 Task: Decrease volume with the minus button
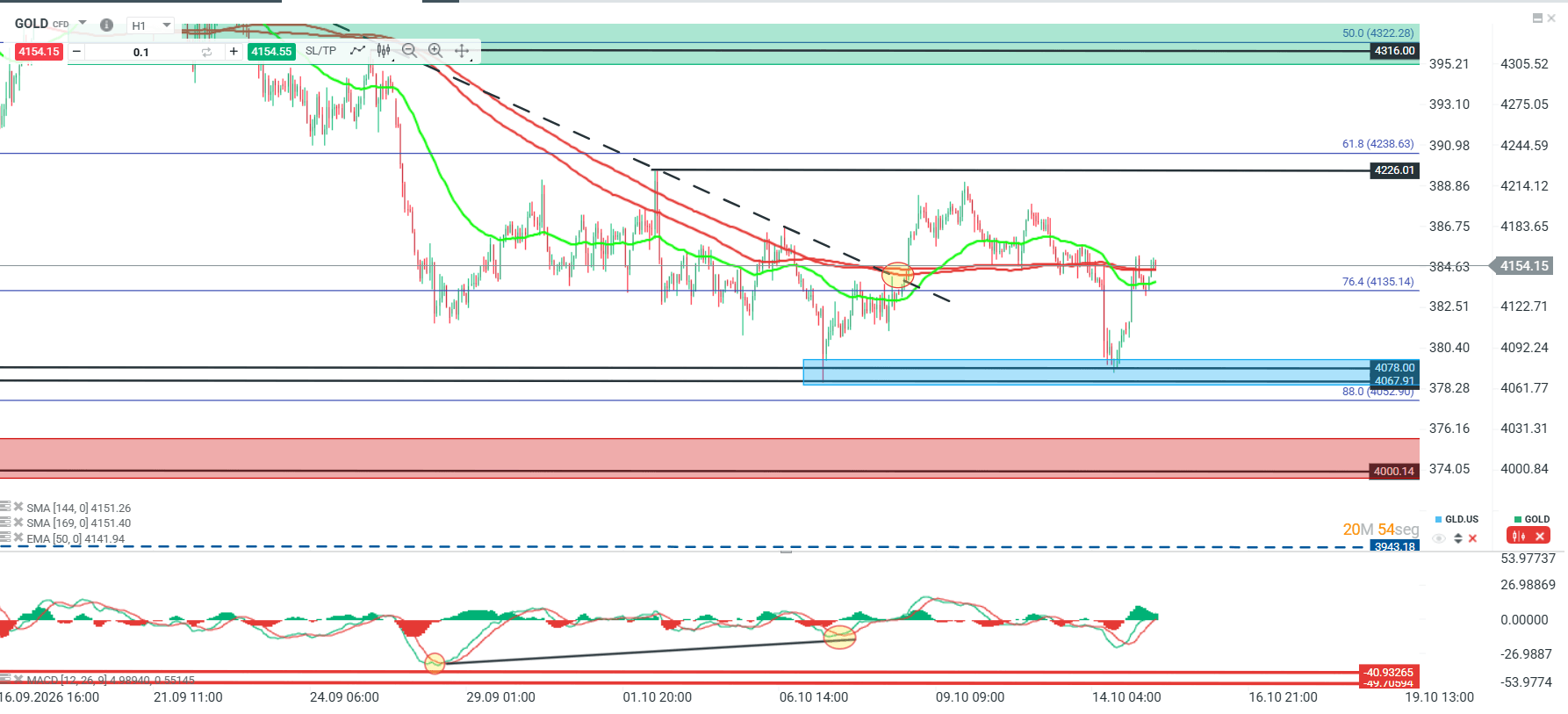point(76,52)
